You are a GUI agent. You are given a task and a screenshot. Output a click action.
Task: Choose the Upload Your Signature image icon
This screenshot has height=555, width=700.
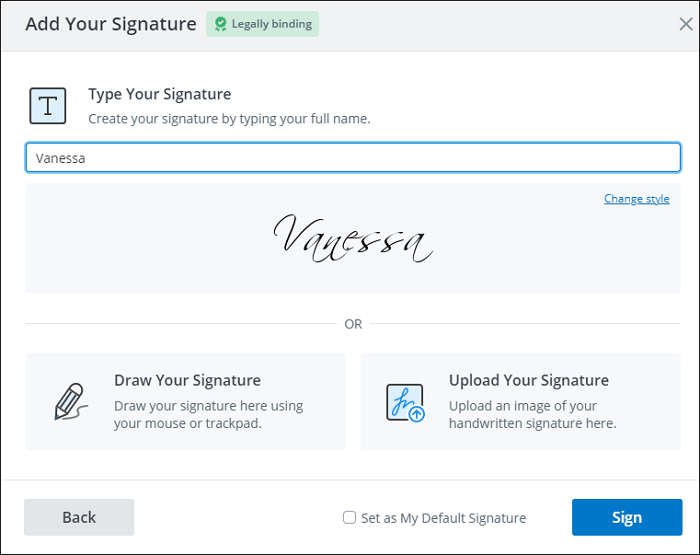[405, 401]
